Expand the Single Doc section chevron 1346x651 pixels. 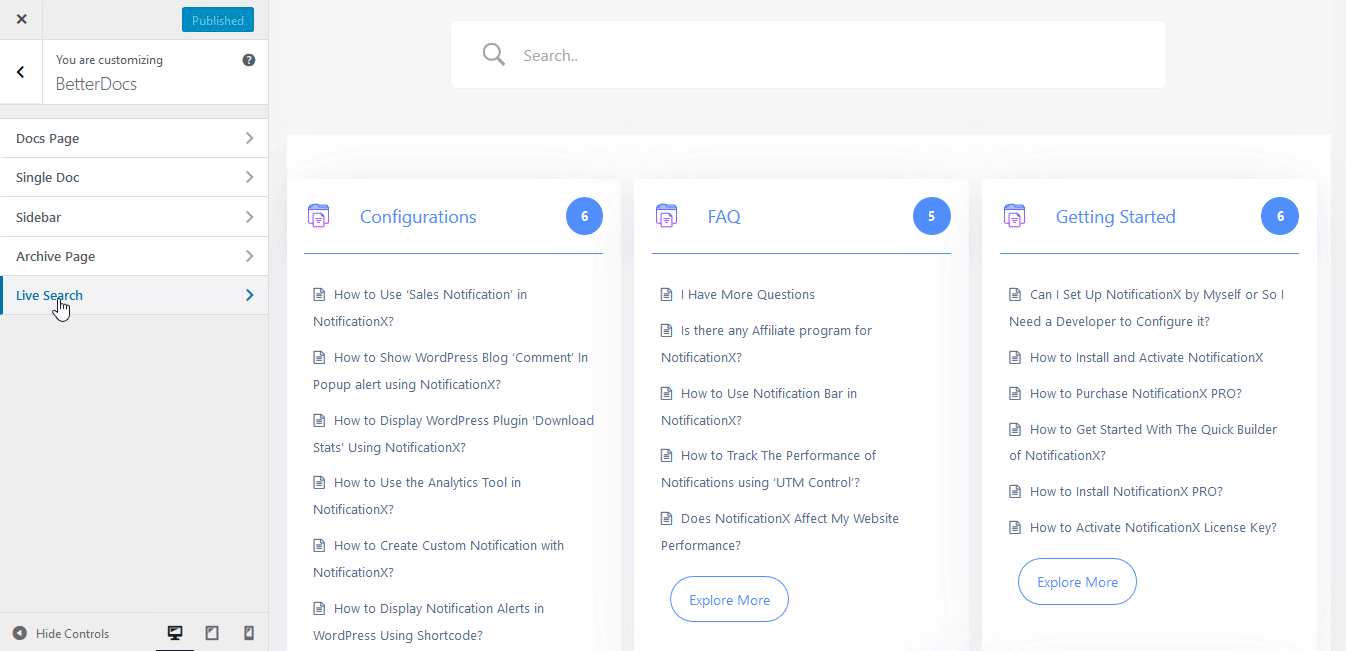(249, 177)
